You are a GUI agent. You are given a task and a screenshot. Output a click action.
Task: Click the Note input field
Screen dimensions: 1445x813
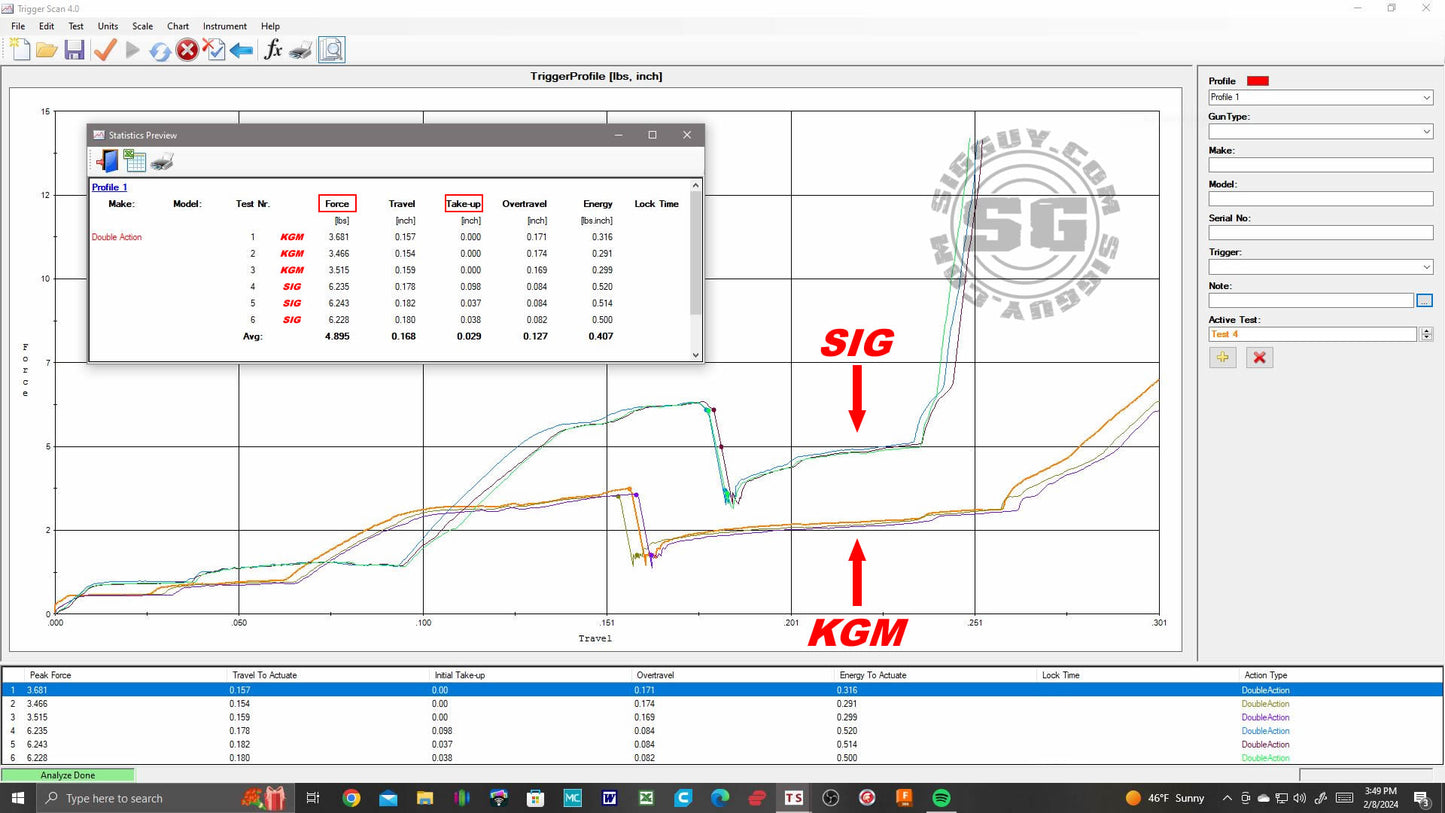pos(1311,300)
